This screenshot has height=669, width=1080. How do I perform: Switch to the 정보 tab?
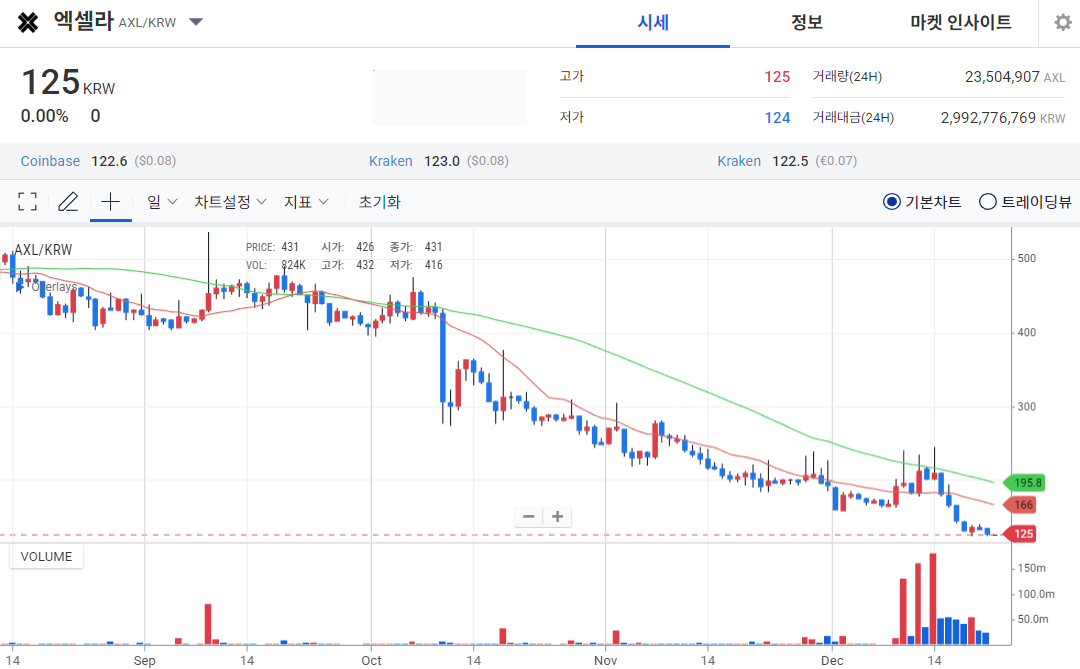[x=806, y=22]
